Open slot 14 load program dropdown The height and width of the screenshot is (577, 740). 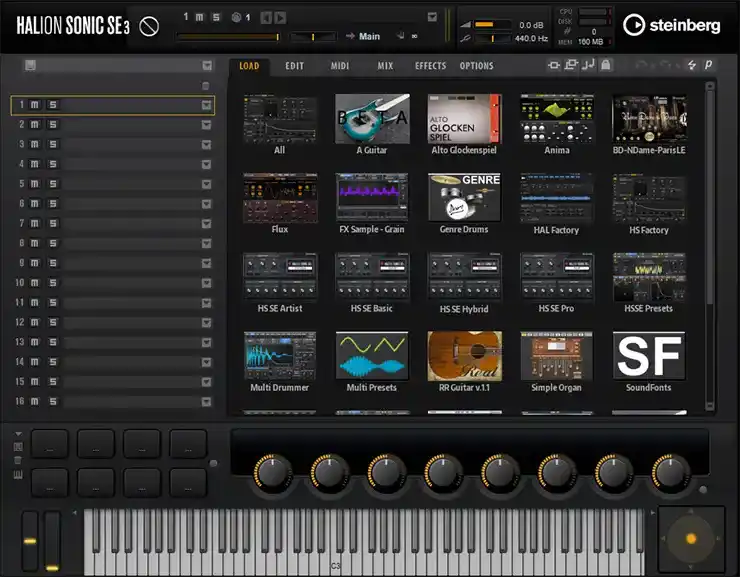tap(207, 362)
